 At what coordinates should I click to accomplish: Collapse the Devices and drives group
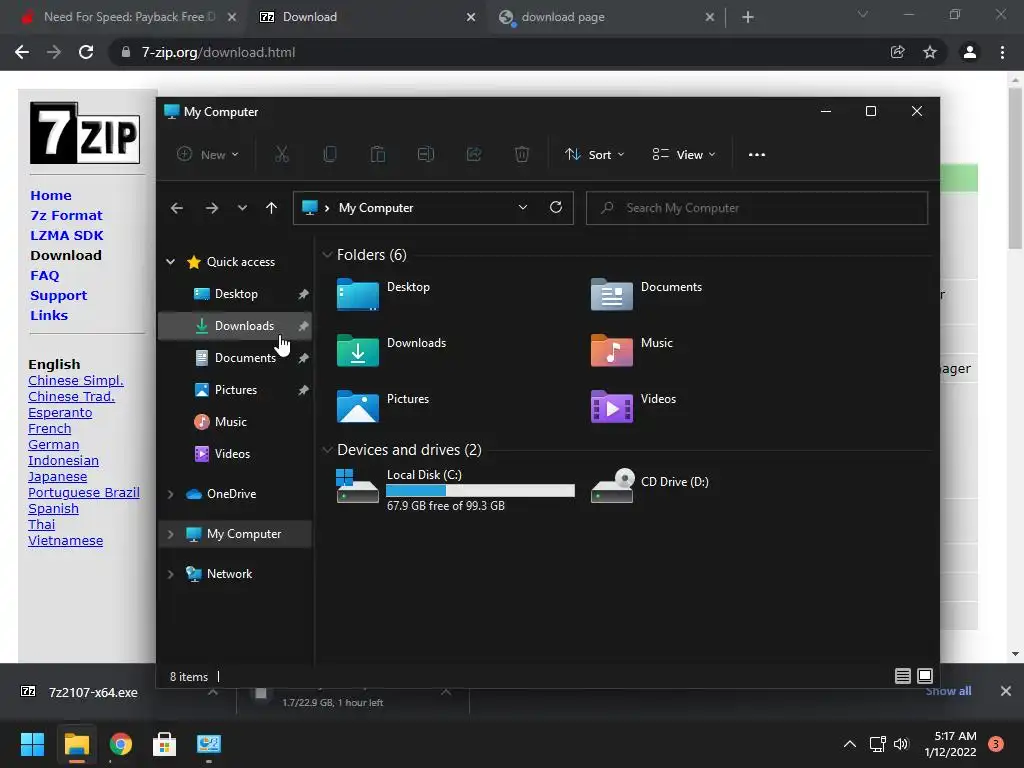pos(327,450)
